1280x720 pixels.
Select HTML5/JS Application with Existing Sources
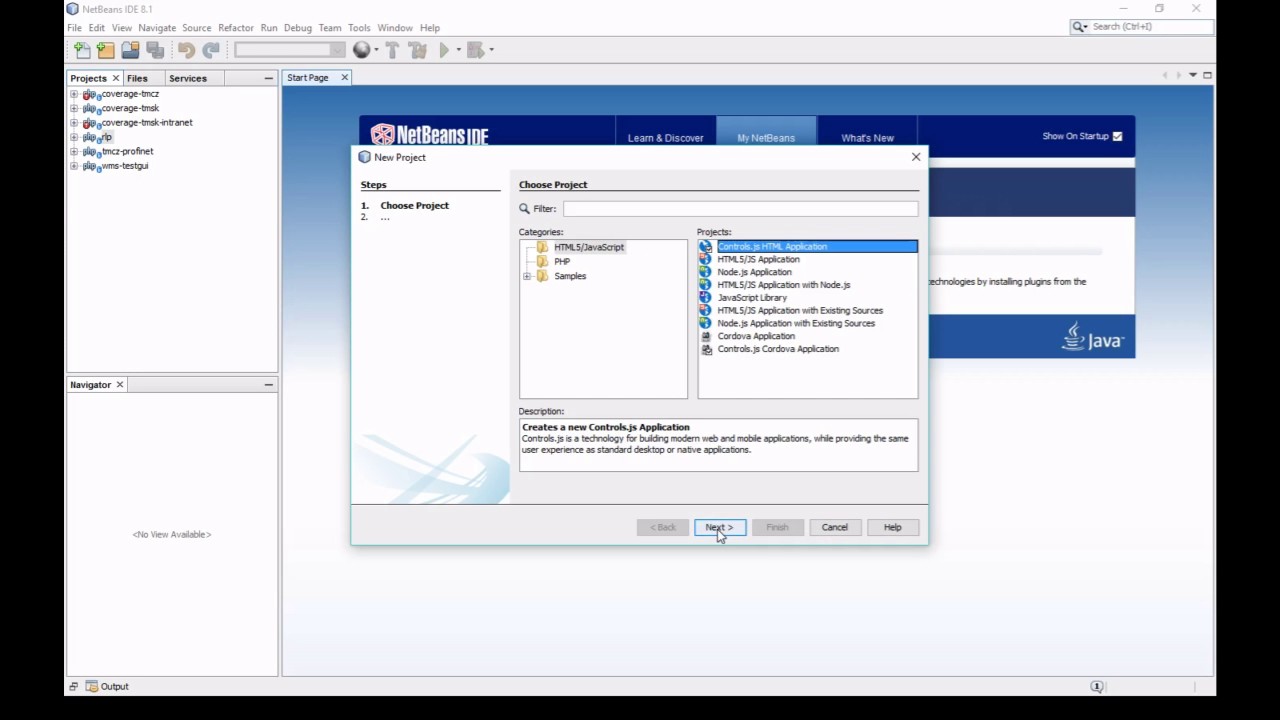click(x=800, y=311)
